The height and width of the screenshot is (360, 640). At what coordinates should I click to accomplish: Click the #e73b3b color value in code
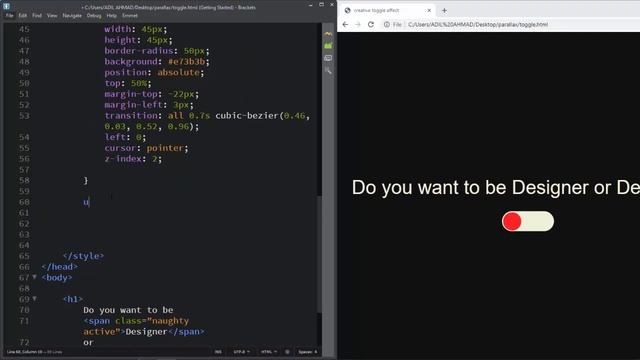click(x=187, y=62)
